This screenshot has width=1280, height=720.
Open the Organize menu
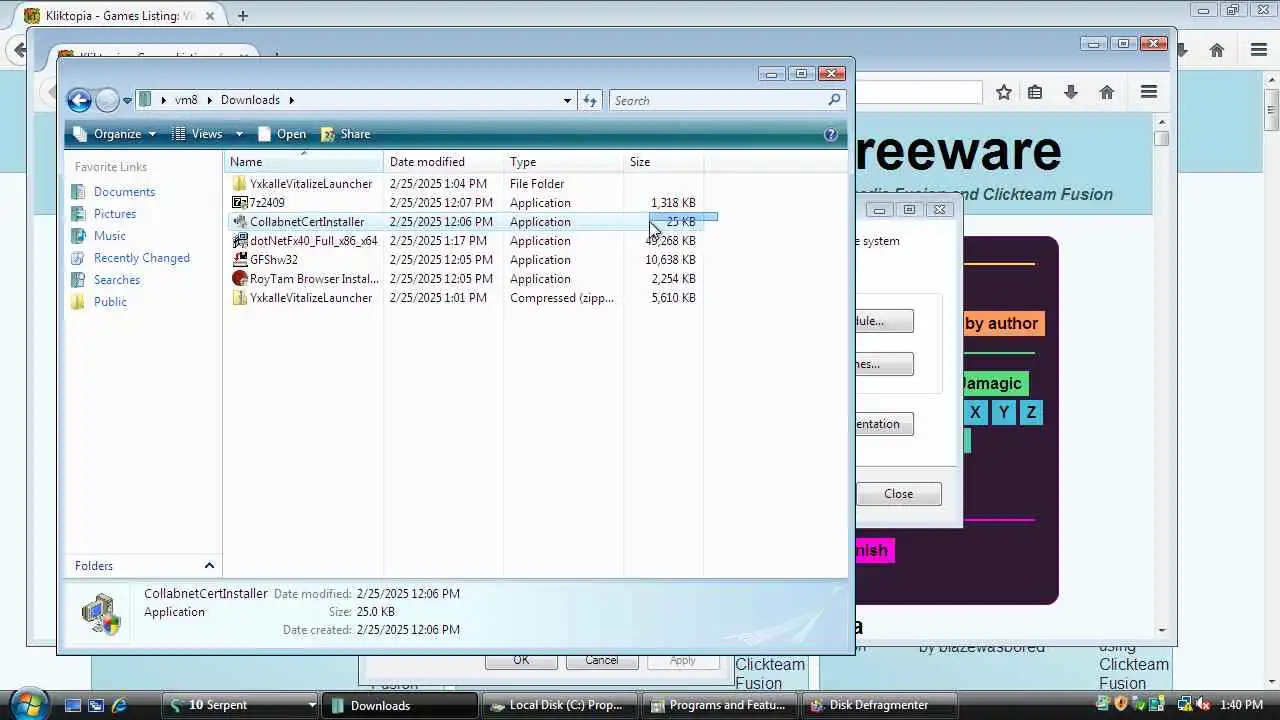115,134
